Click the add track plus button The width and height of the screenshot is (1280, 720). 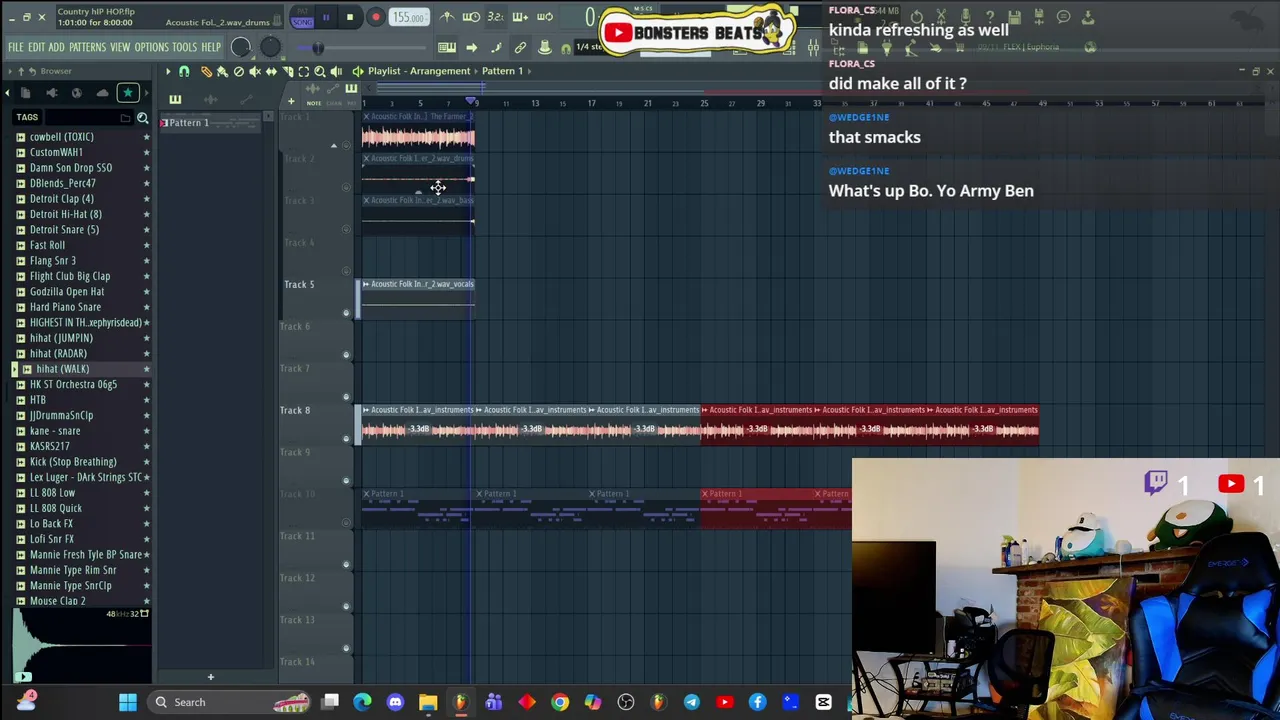[291, 102]
